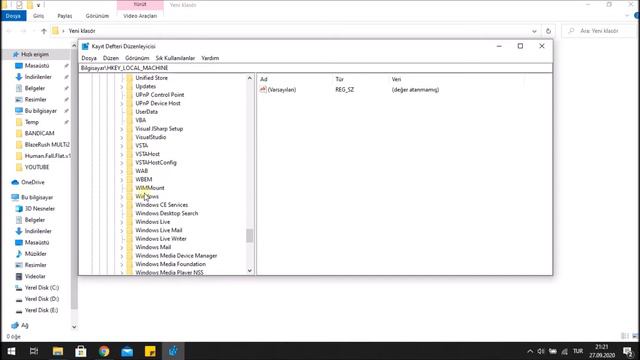Open OneDrive in navigation pane
The height and width of the screenshot is (360, 640).
point(33,182)
